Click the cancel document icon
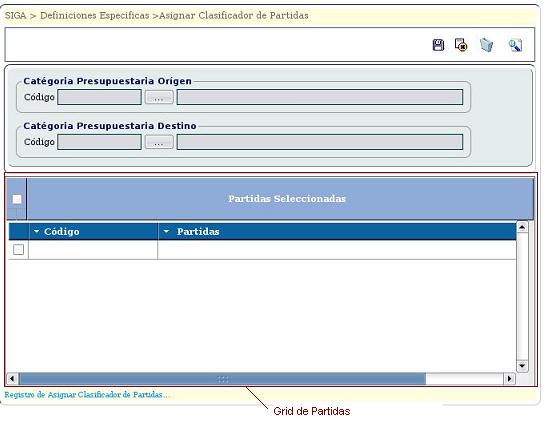The width and height of the screenshot is (553, 425). pos(461,45)
